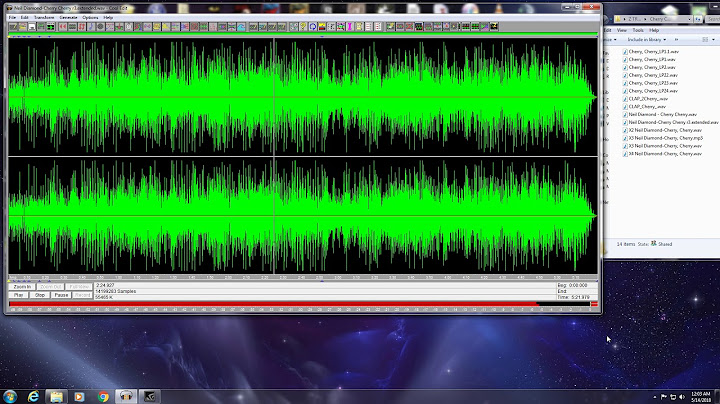
Task: Click the black waveform-display toolbar icon
Action: [418, 27]
